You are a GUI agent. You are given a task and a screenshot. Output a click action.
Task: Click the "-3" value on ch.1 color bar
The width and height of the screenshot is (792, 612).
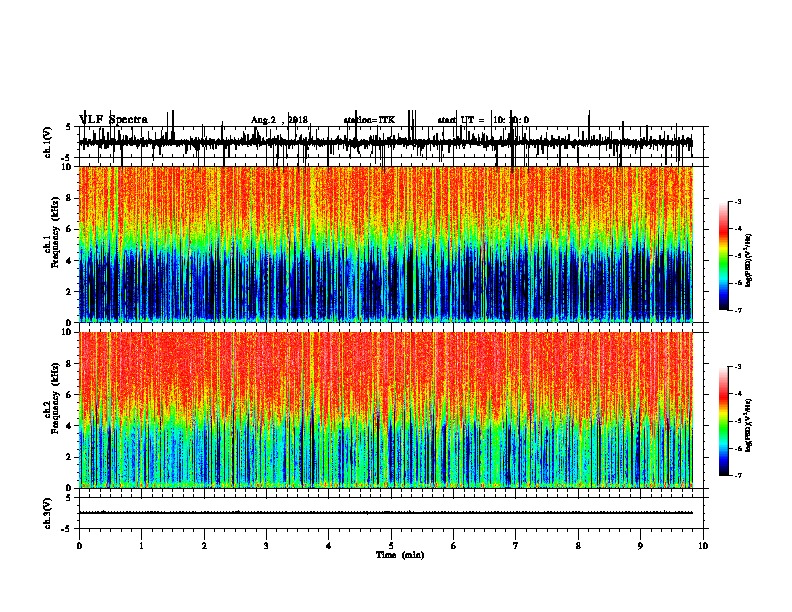(738, 202)
